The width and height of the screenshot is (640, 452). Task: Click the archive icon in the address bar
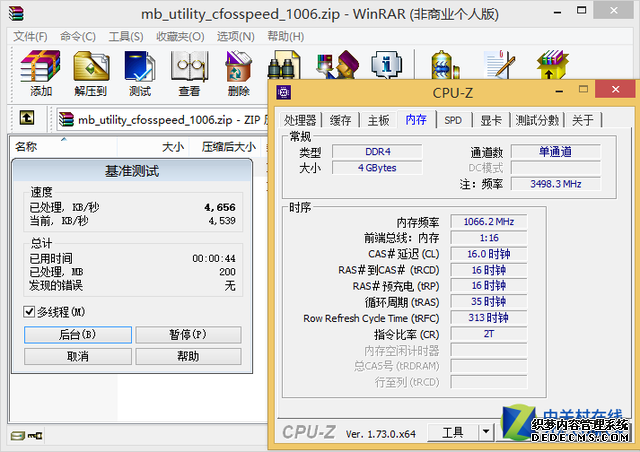pyautogui.click(x=66, y=119)
